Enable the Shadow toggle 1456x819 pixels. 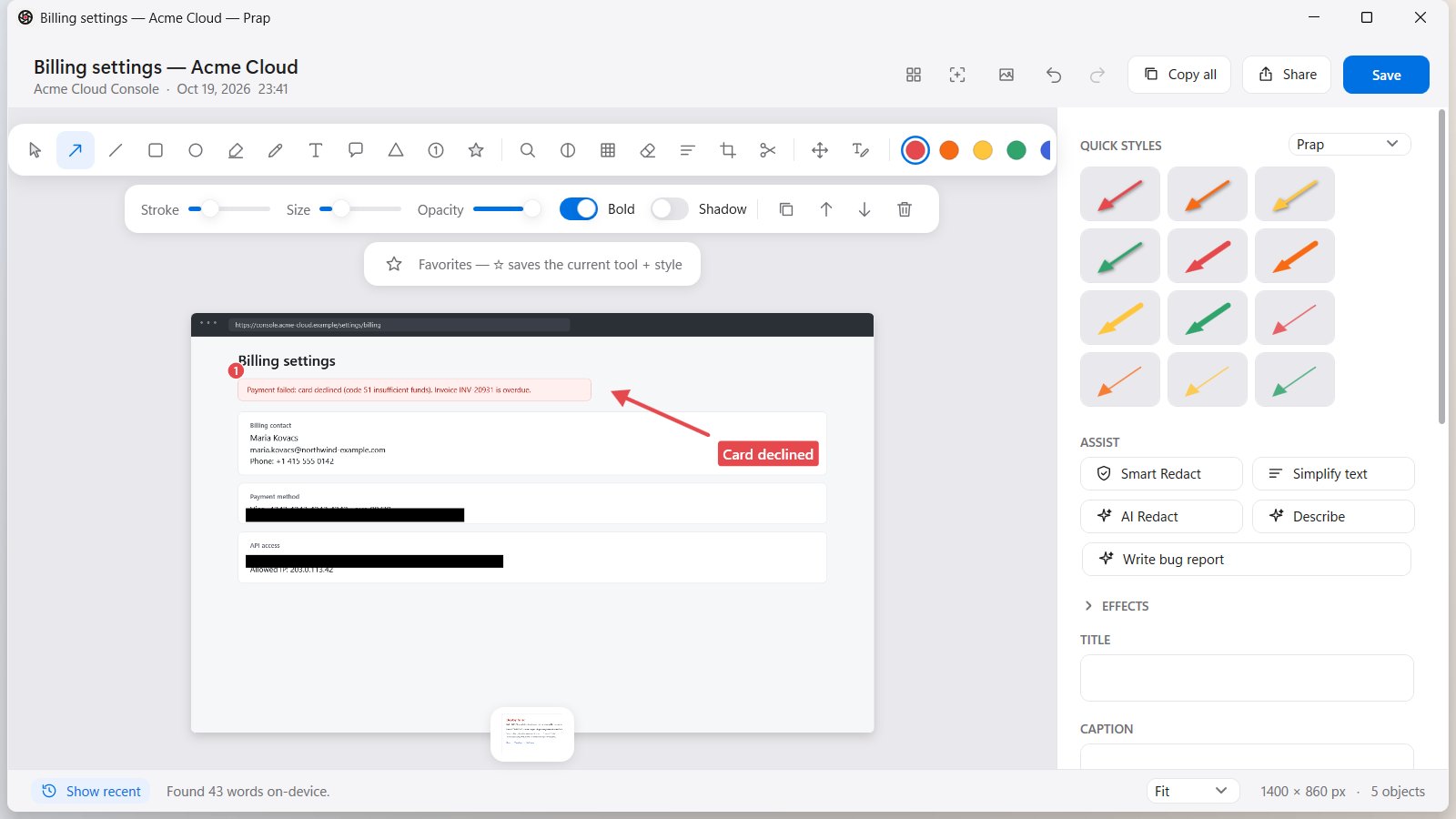coord(669,209)
